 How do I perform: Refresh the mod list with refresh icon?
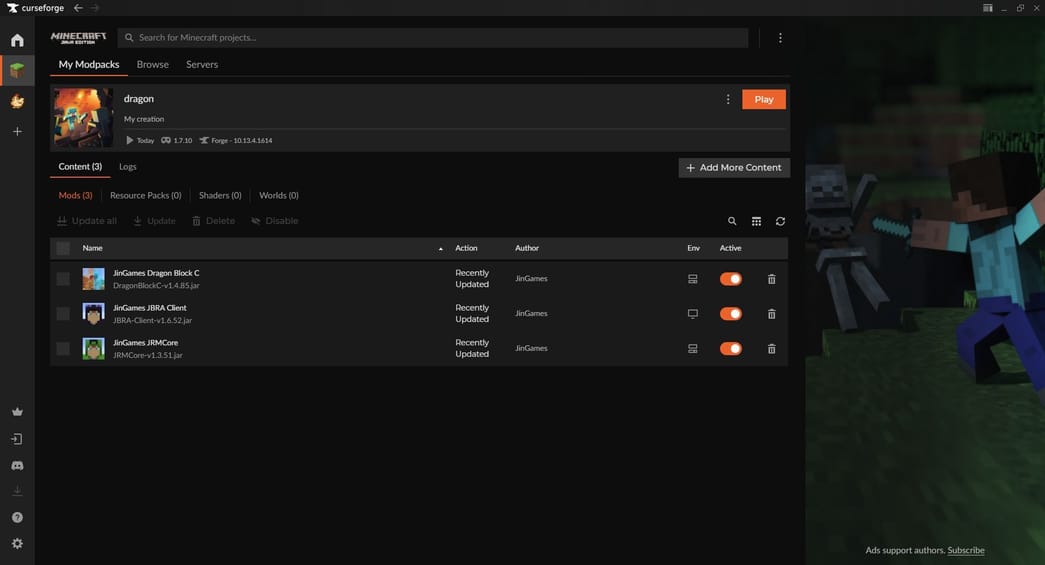(x=780, y=221)
